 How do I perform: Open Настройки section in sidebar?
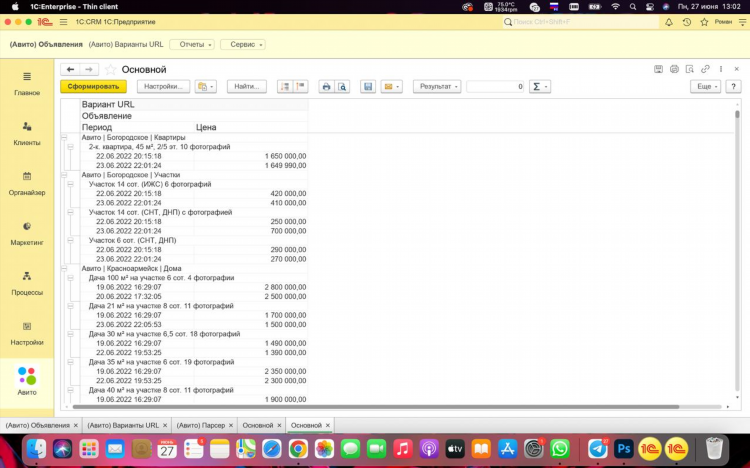pos(27,334)
